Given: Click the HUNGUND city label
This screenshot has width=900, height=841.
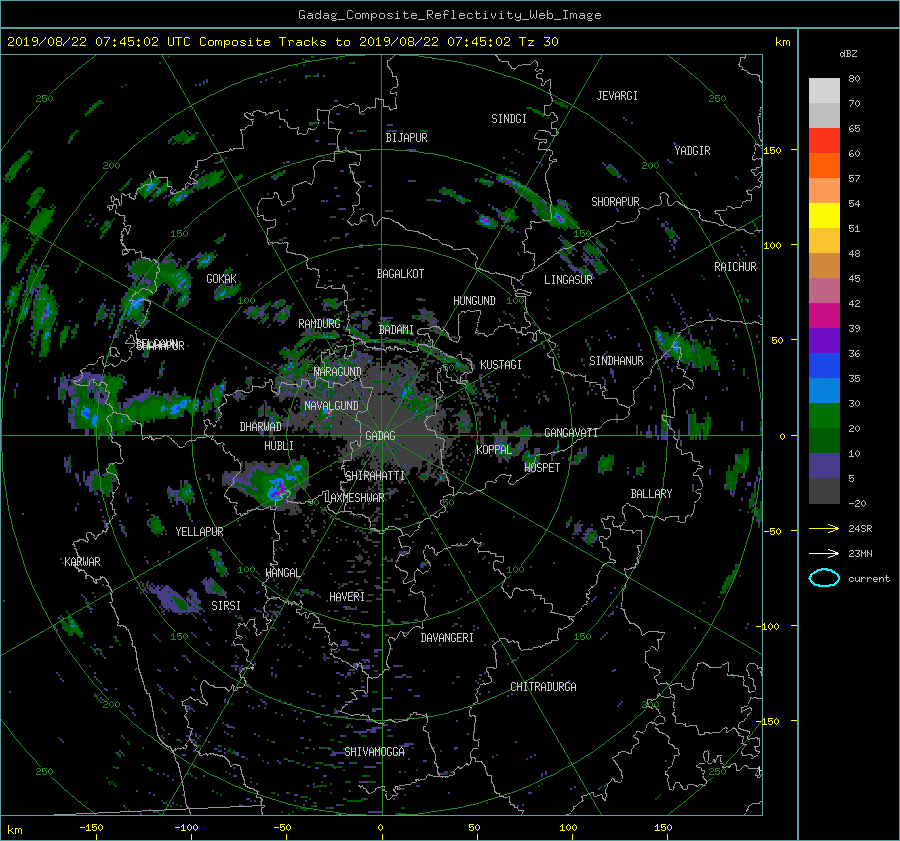Looking at the screenshot, I should pos(474,301).
